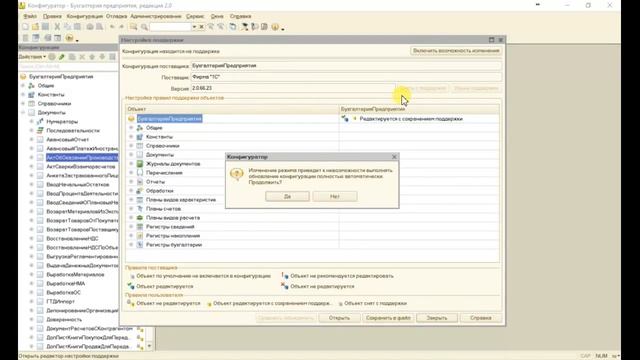Viewport: 640px width, 360px height.
Task: Open the Правка menu
Action: click(52, 16)
